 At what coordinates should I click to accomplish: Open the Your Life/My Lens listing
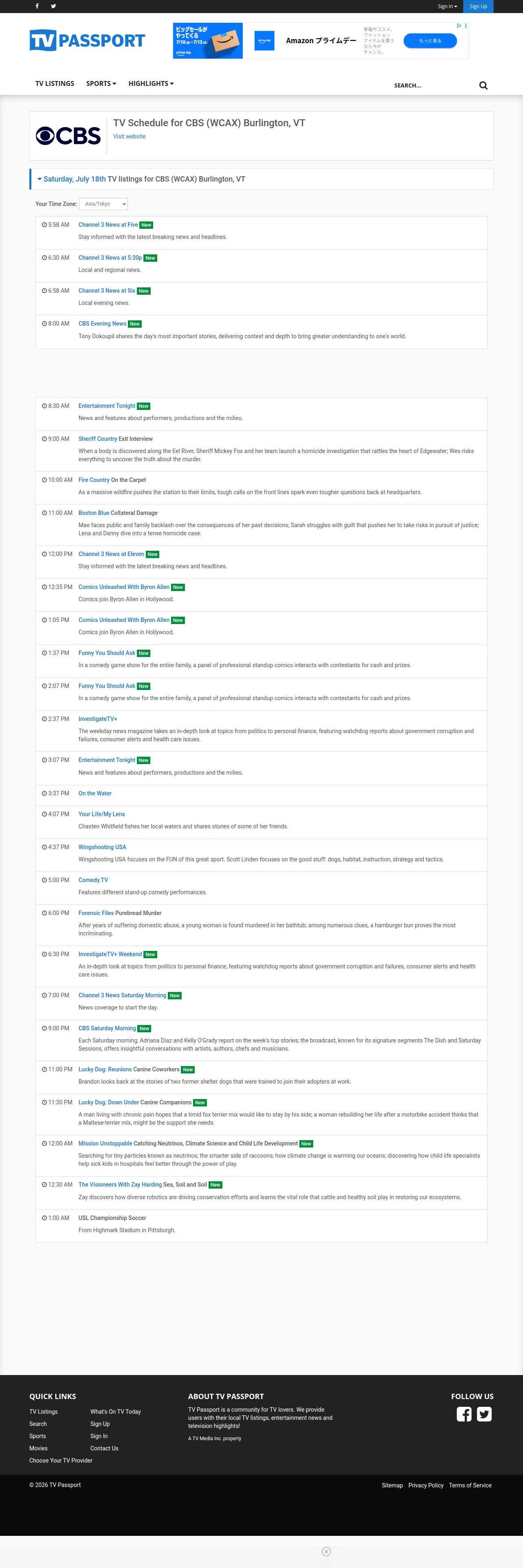[x=102, y=814]
